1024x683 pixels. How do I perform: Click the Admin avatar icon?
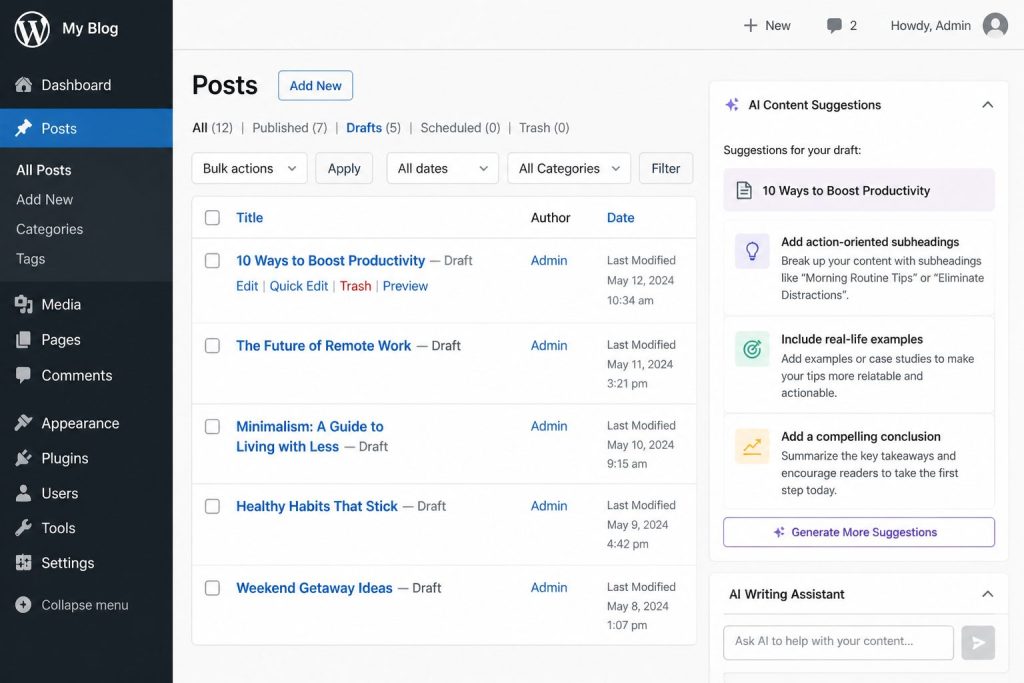pos(995,25)
